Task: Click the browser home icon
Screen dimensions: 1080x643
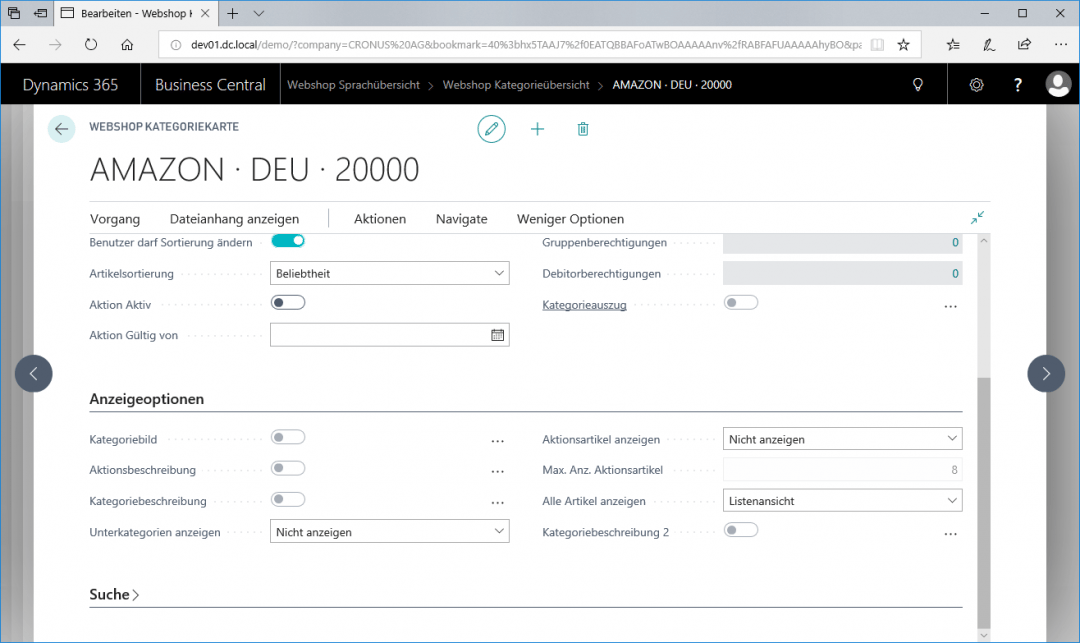Action: 127,45
